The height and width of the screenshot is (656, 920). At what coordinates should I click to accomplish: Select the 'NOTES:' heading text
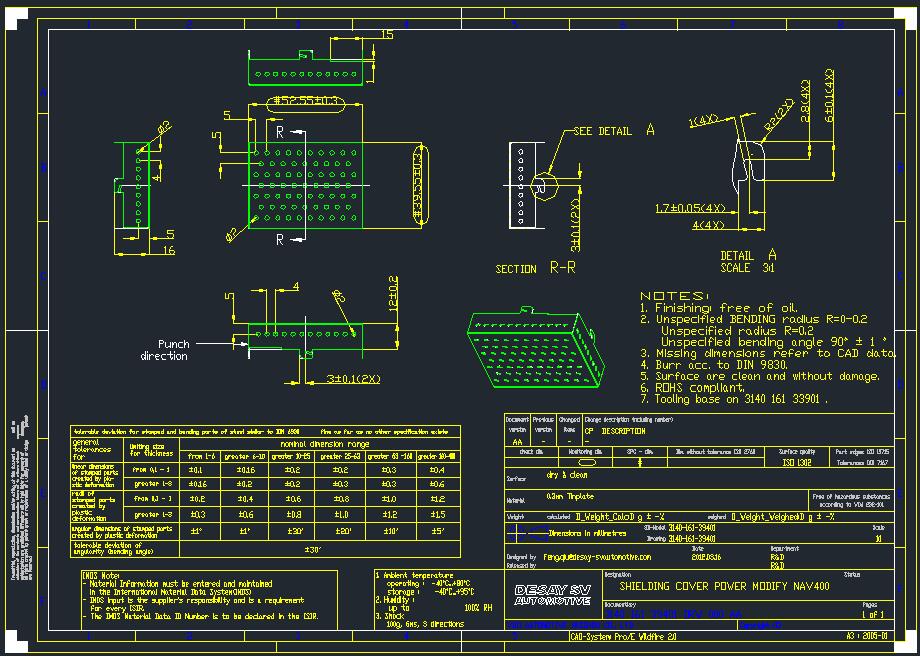click(674, 297)
